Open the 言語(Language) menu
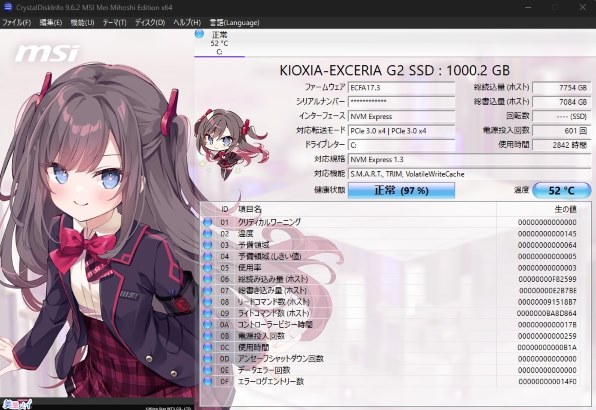 pyautogui.click(x=234, y=22)
